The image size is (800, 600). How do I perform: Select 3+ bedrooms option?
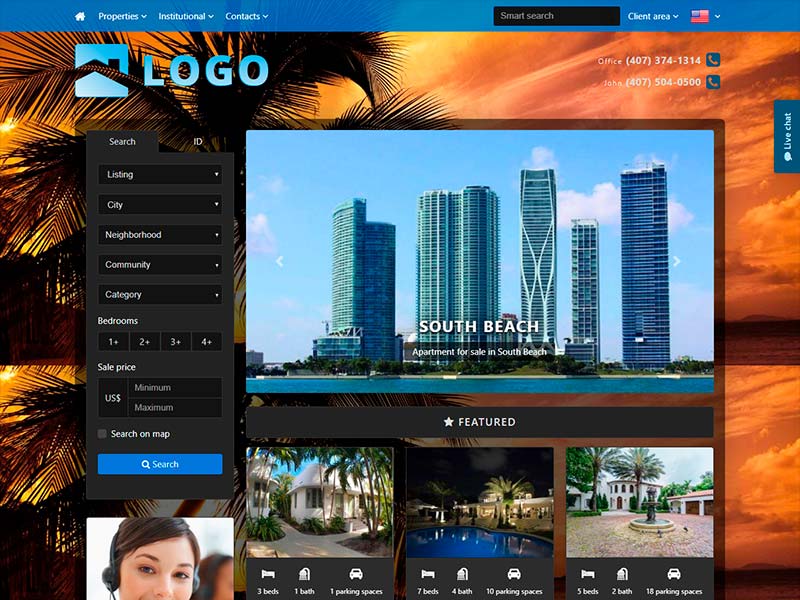point(176,342)
